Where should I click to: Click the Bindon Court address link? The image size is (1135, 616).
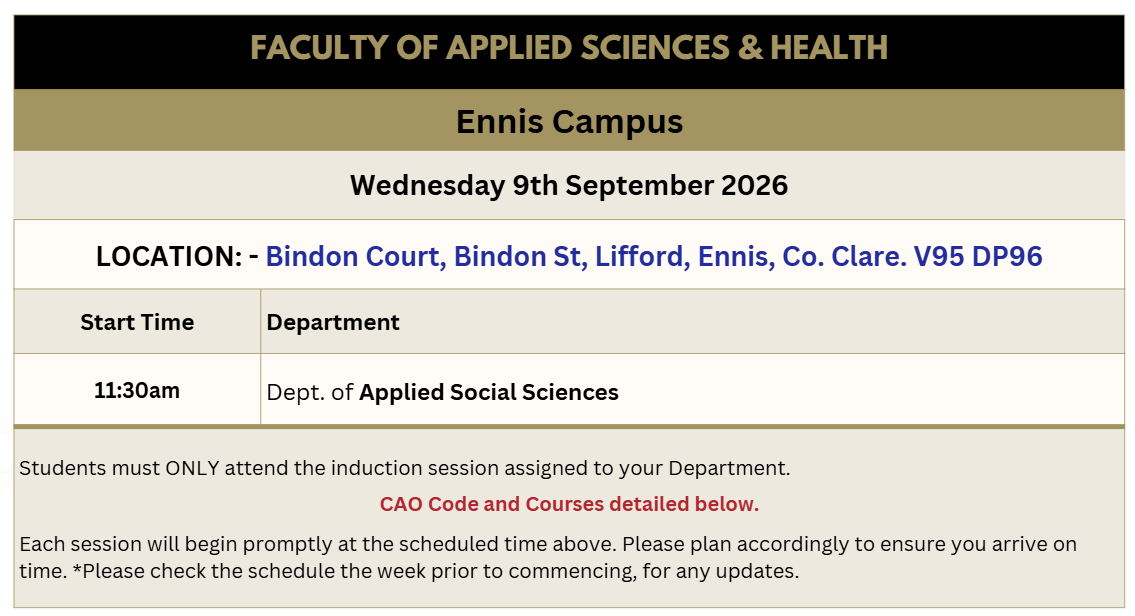[654, 256]
